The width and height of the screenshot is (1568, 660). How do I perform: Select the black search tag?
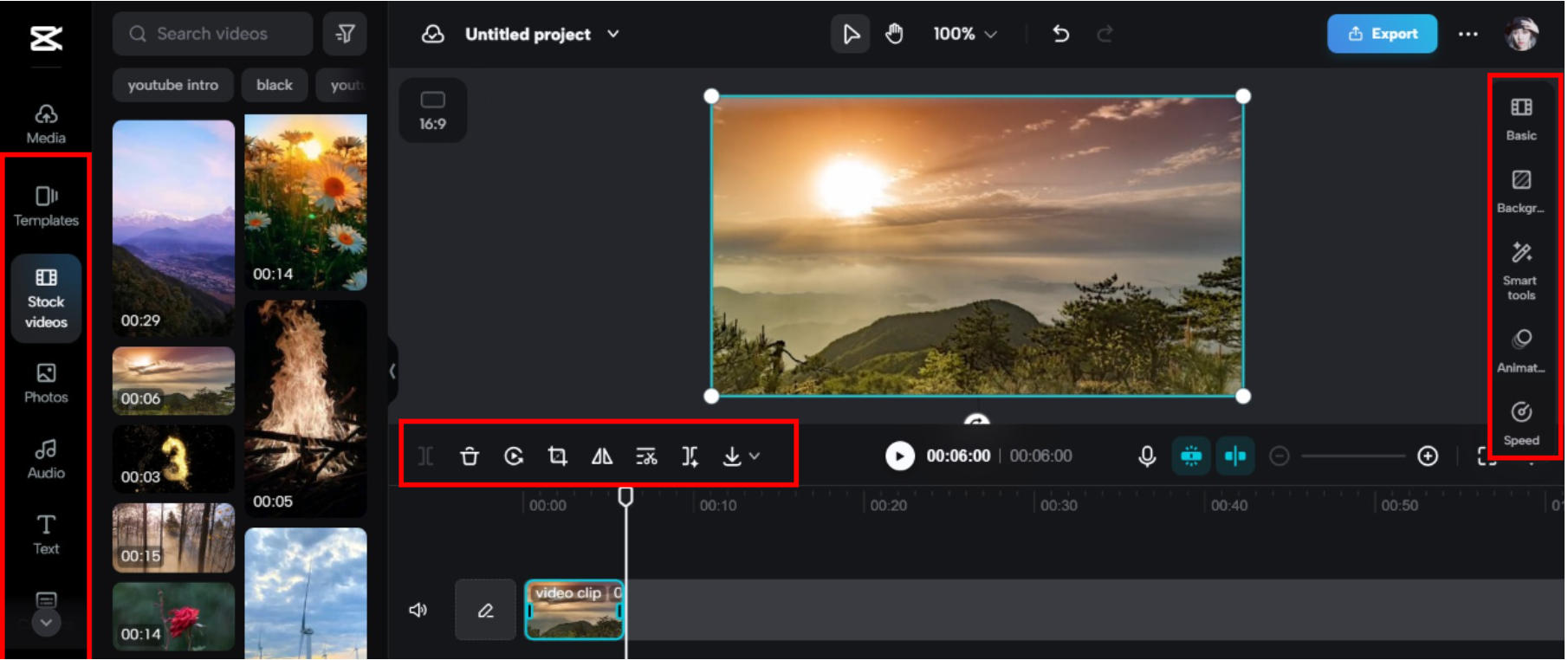(x=275, y=85)
